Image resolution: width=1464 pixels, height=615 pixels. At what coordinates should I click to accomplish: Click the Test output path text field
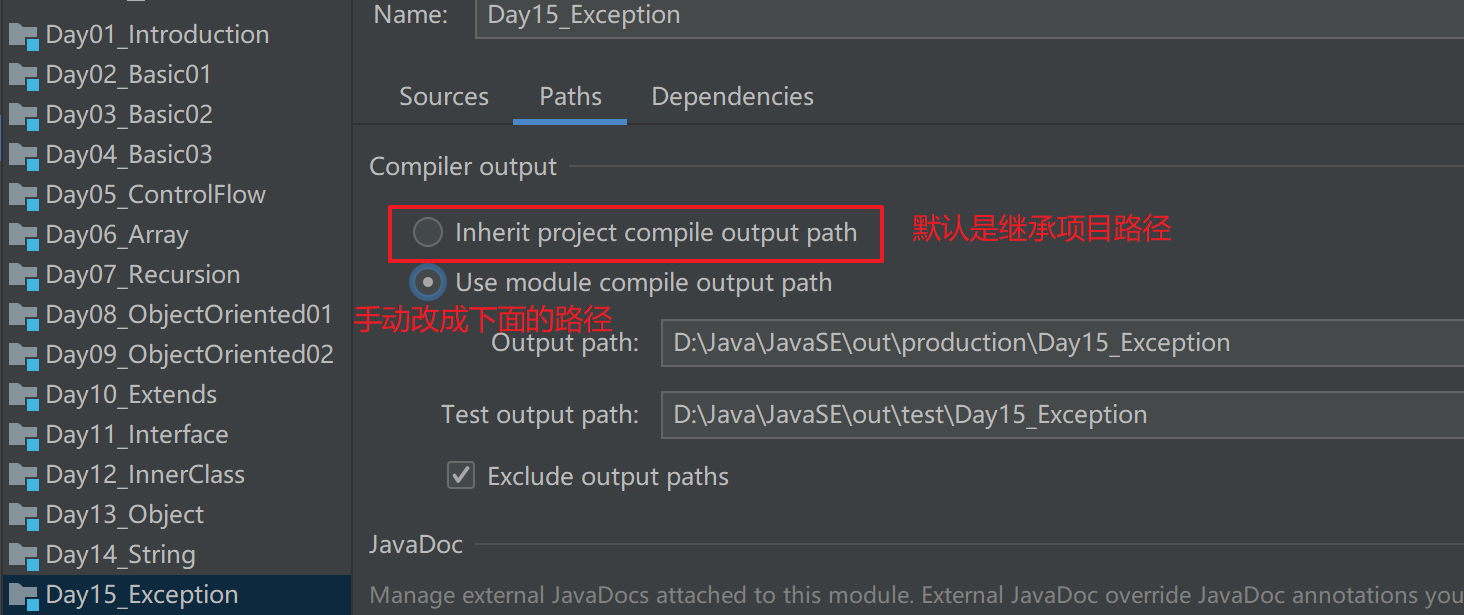(1062, 415)
